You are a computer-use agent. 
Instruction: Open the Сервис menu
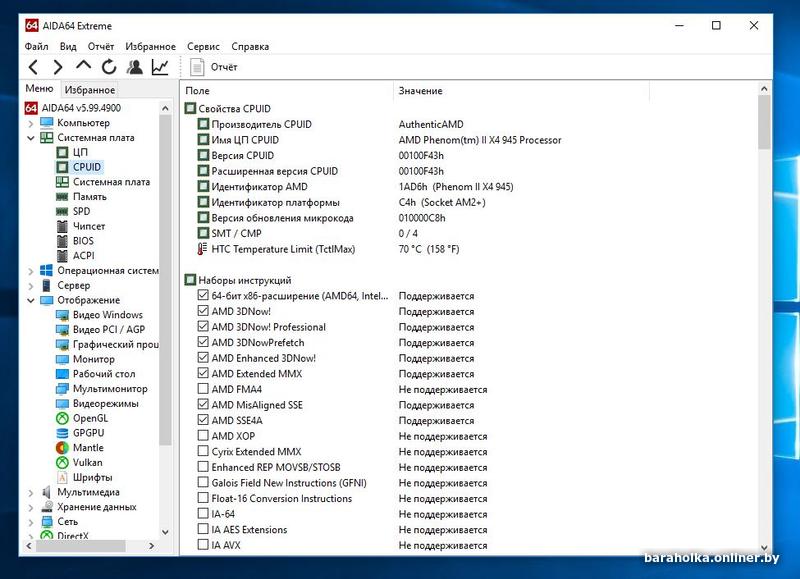click(x=203, y=46)
